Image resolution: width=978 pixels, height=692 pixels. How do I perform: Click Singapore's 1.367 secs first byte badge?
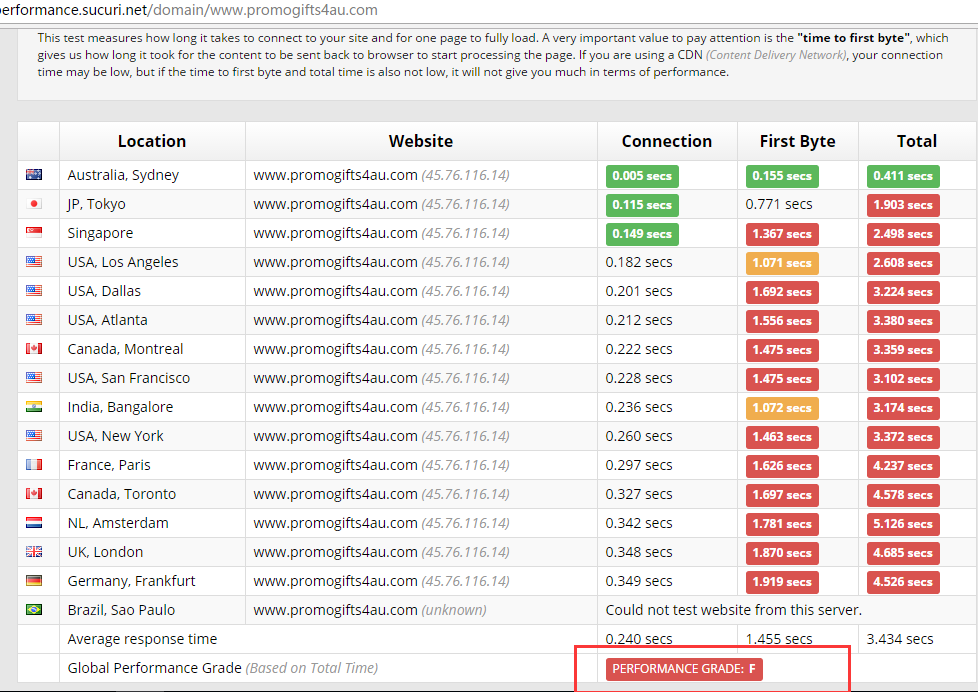[x=782, y=234]
